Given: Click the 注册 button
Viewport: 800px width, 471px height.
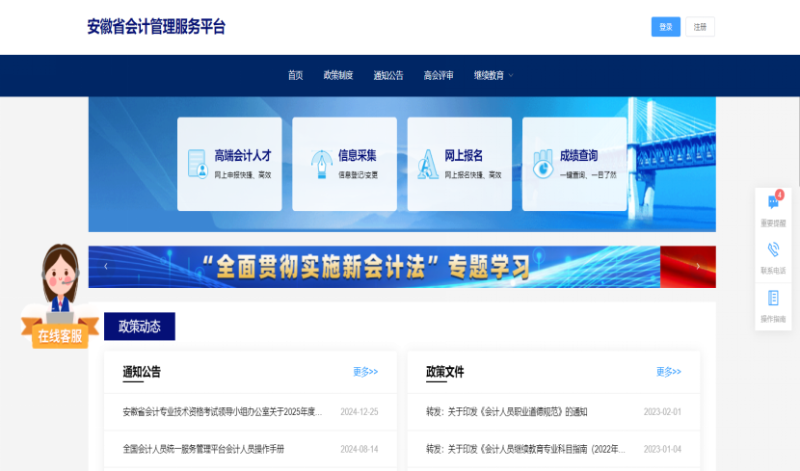Looking at the screenshot, I should pos(700,27).
